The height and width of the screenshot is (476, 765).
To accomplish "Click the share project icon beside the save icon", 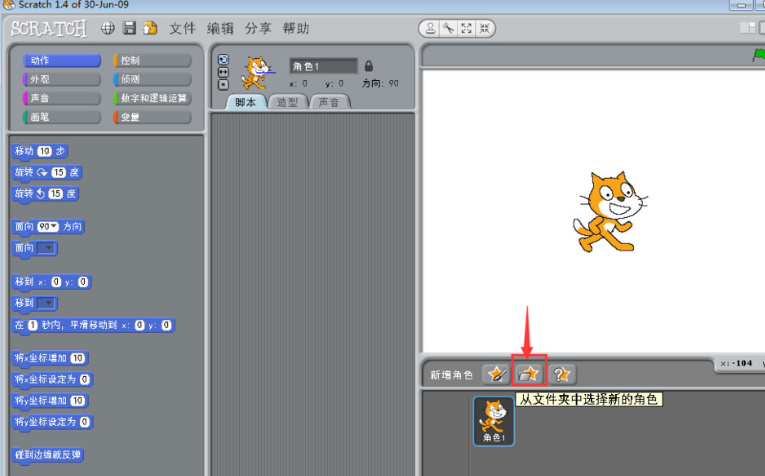I will click(150, 28).
